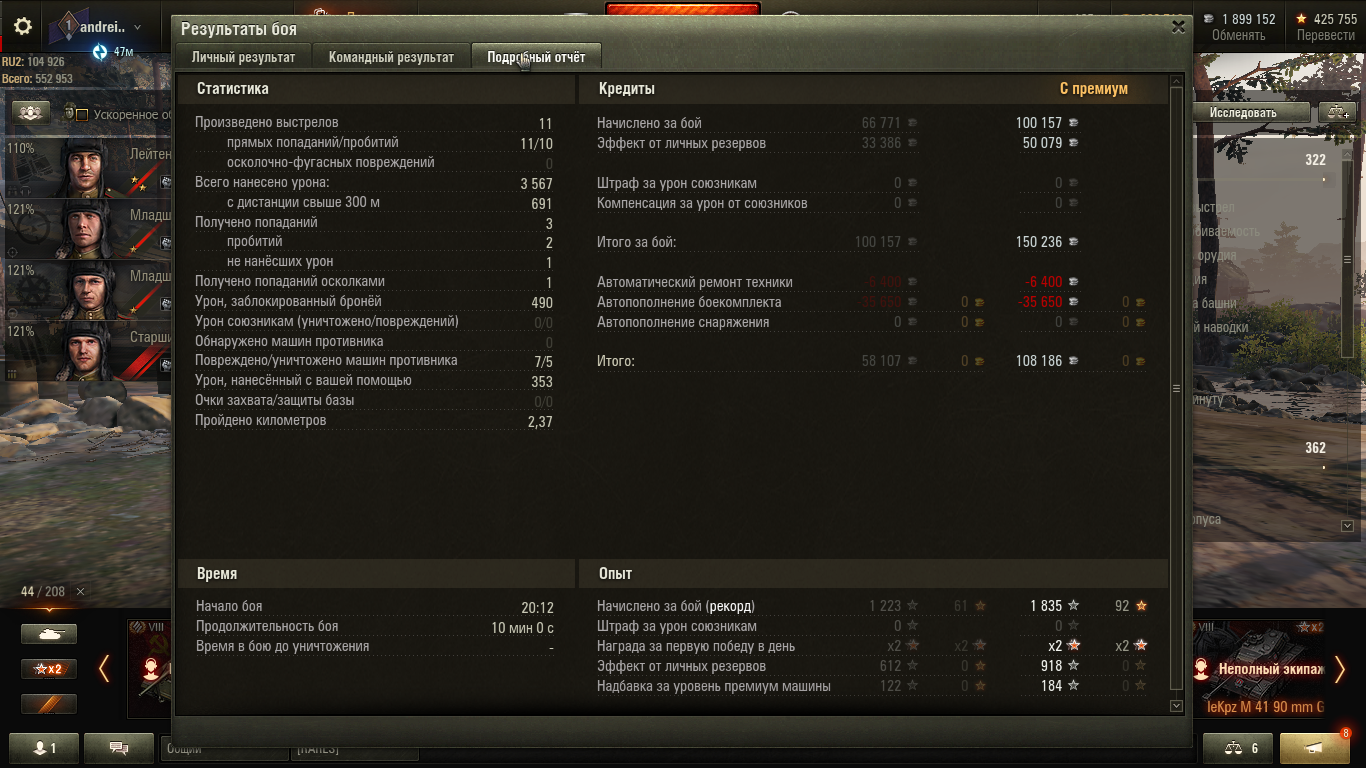Click Обменять gold exchange link

click(x=1238, y=35)
